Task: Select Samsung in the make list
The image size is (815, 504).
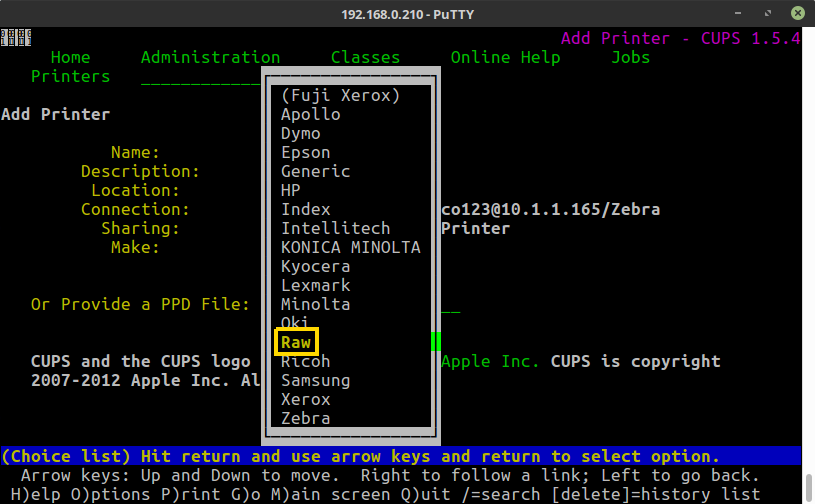Action: [315, 380]
